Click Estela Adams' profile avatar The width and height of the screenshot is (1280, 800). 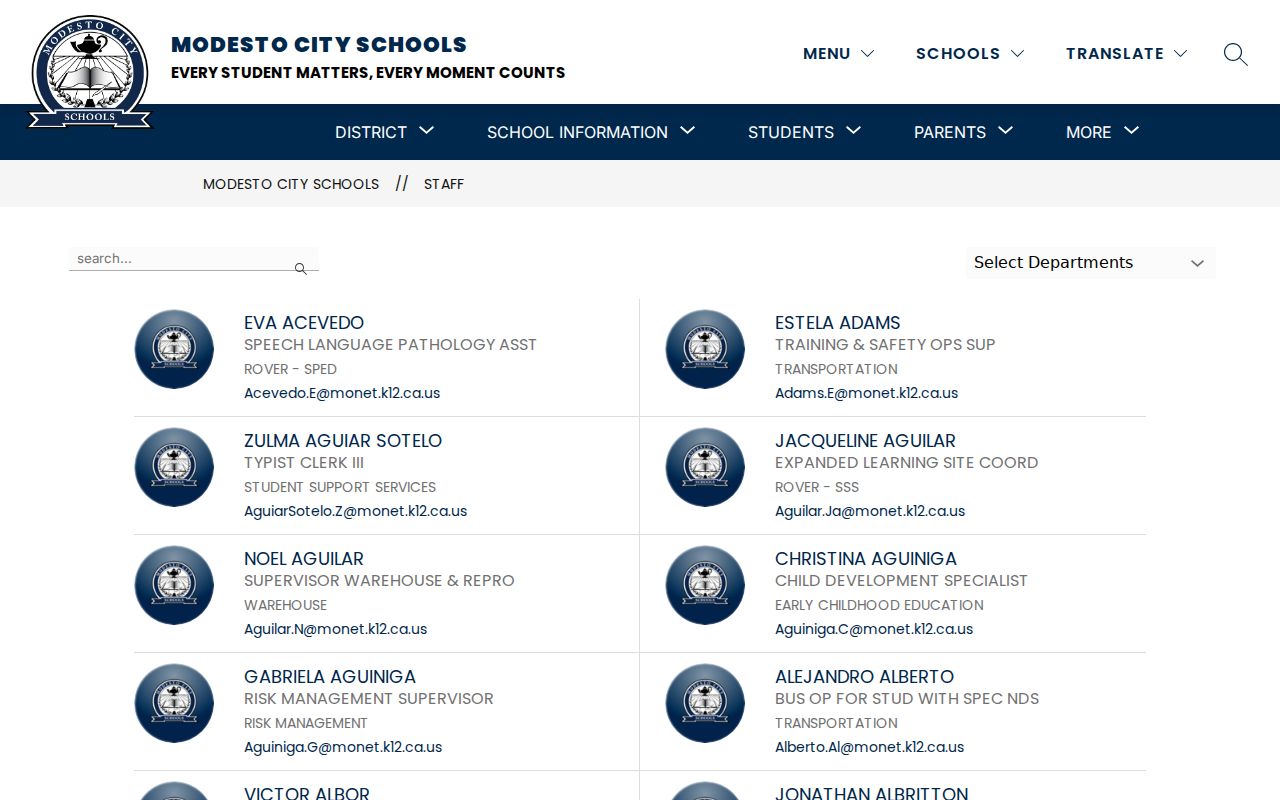pos(705,349)
